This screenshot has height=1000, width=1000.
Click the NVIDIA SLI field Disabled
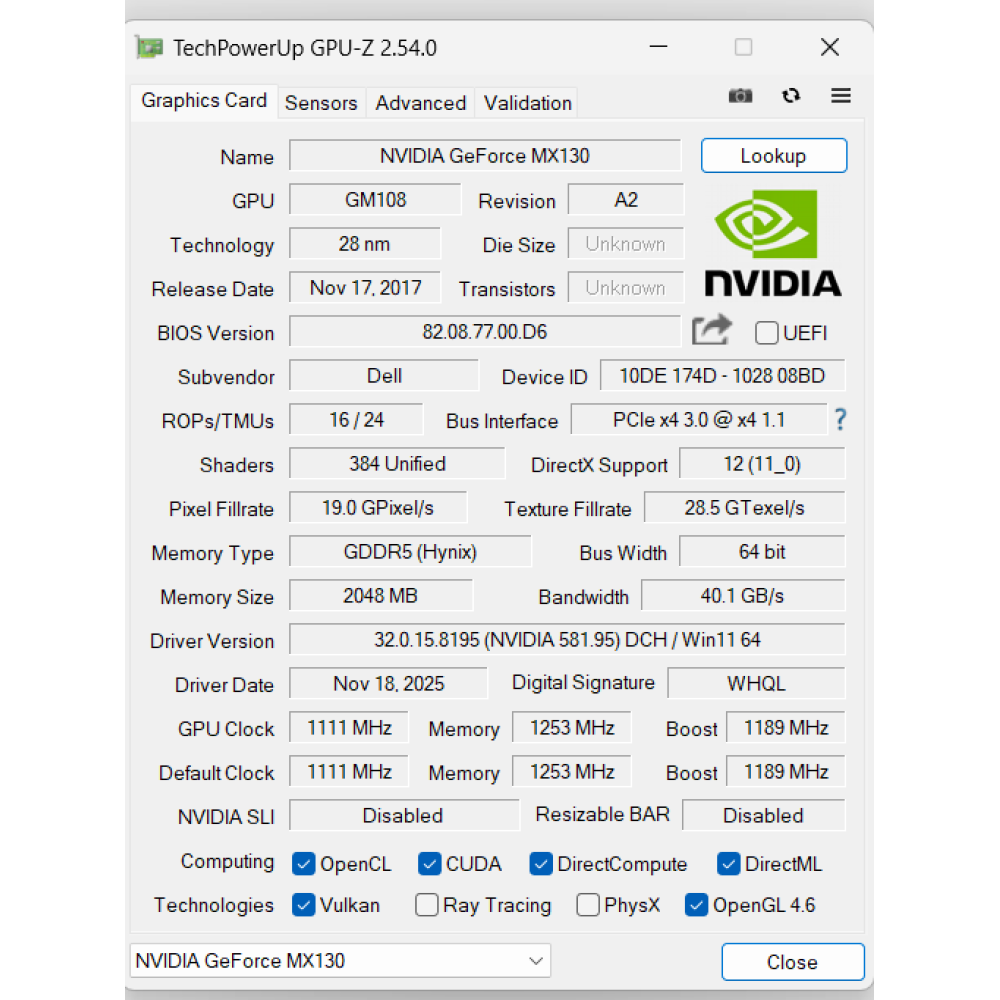(x=404, y=816)
